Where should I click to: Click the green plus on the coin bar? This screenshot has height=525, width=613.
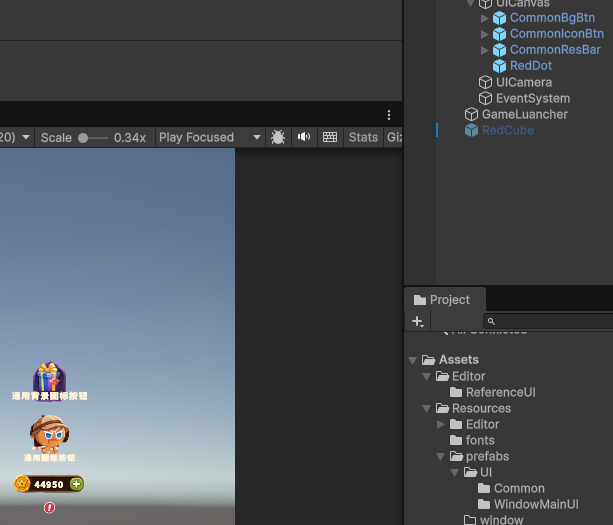(x=76, y=484)
